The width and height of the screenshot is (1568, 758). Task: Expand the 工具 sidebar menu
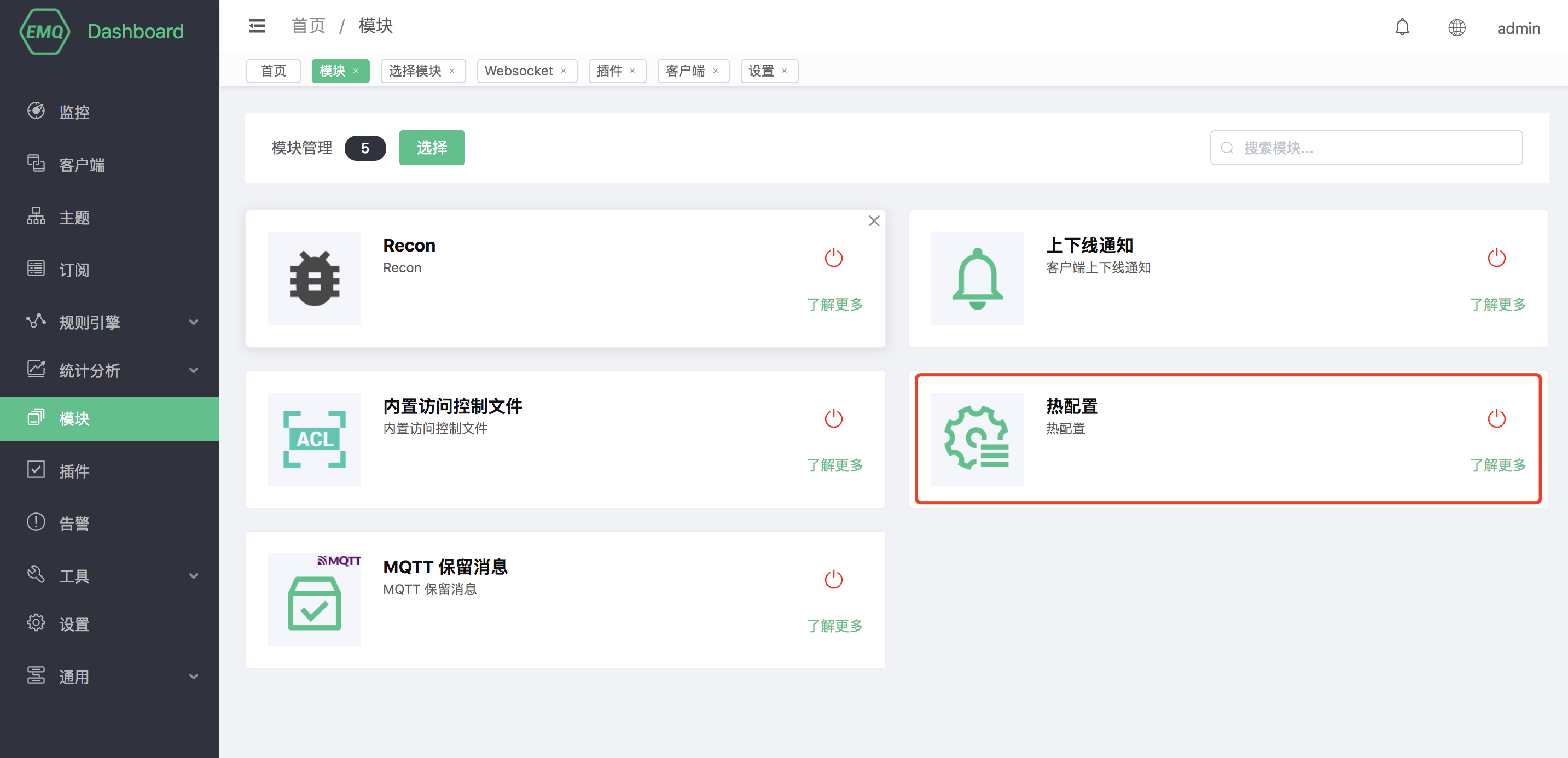click(x=109, y=575)
